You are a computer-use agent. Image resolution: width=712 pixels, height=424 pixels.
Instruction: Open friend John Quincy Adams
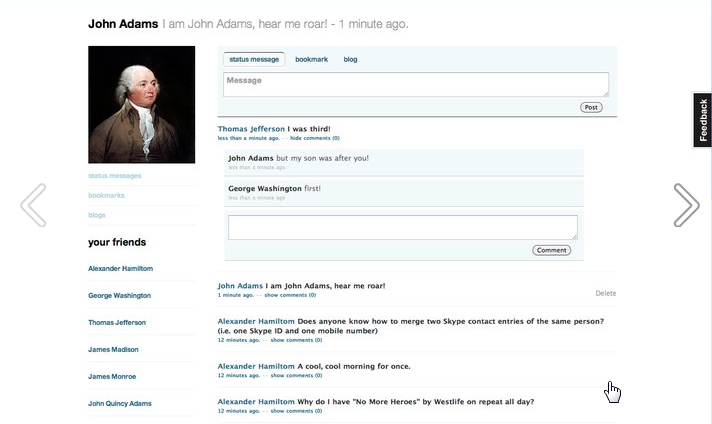(120, 403)
